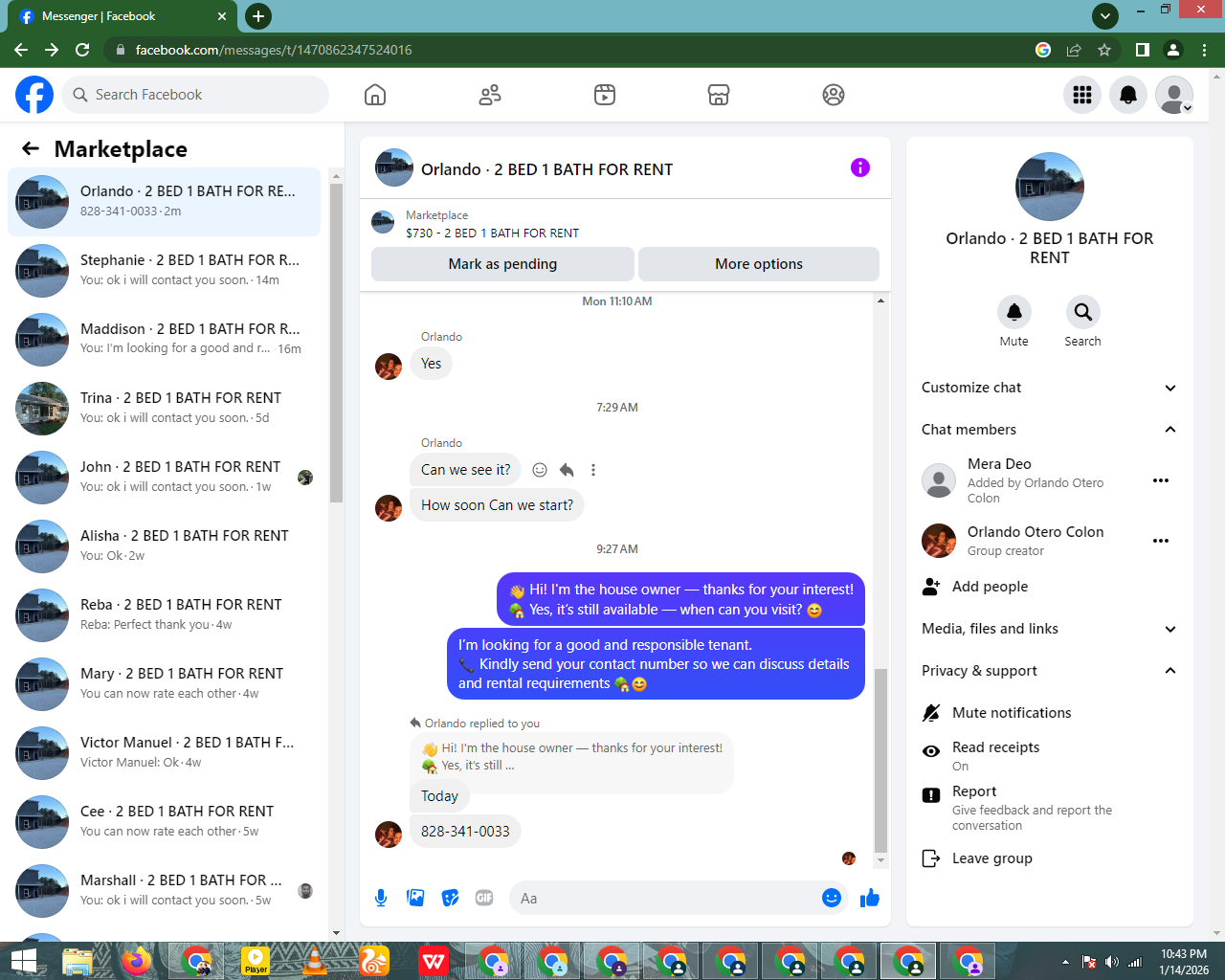
Task: Open the Read receipts setting
Action: [x=1050, y=756]
